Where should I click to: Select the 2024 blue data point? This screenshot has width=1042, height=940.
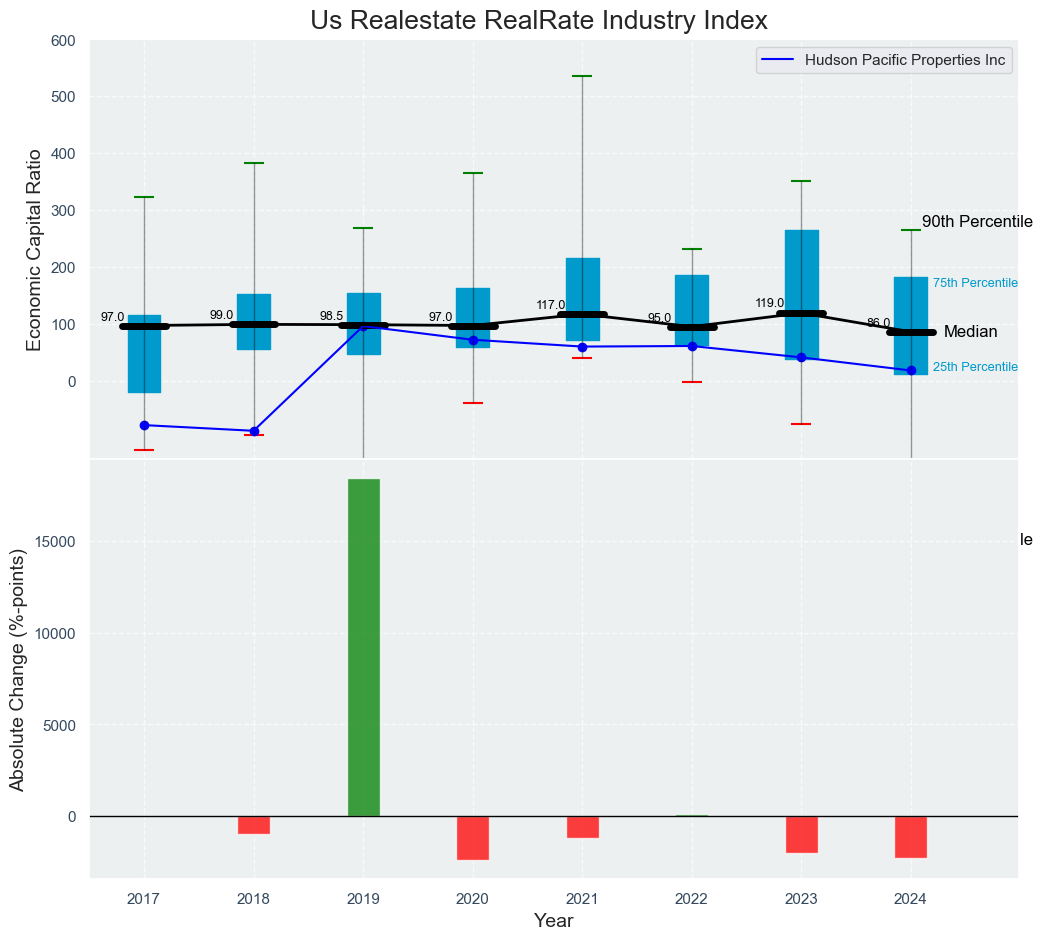(x=911, y=371)
